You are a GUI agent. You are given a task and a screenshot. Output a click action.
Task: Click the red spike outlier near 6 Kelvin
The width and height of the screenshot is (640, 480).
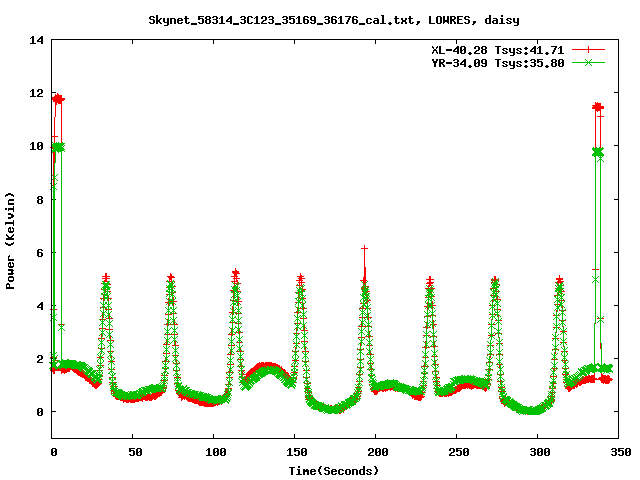(x=364, y=248)
